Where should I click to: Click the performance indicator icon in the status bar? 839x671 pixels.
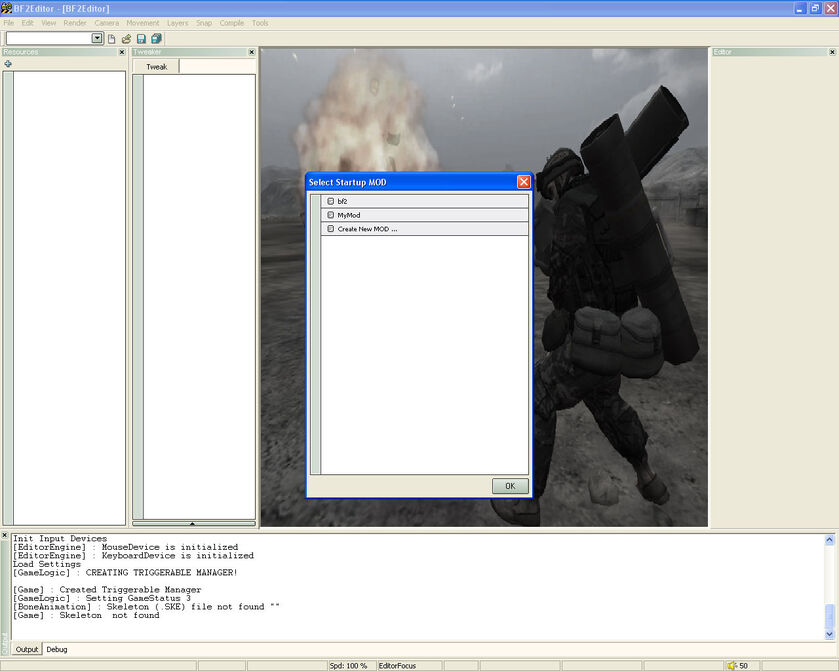[730, 664]
